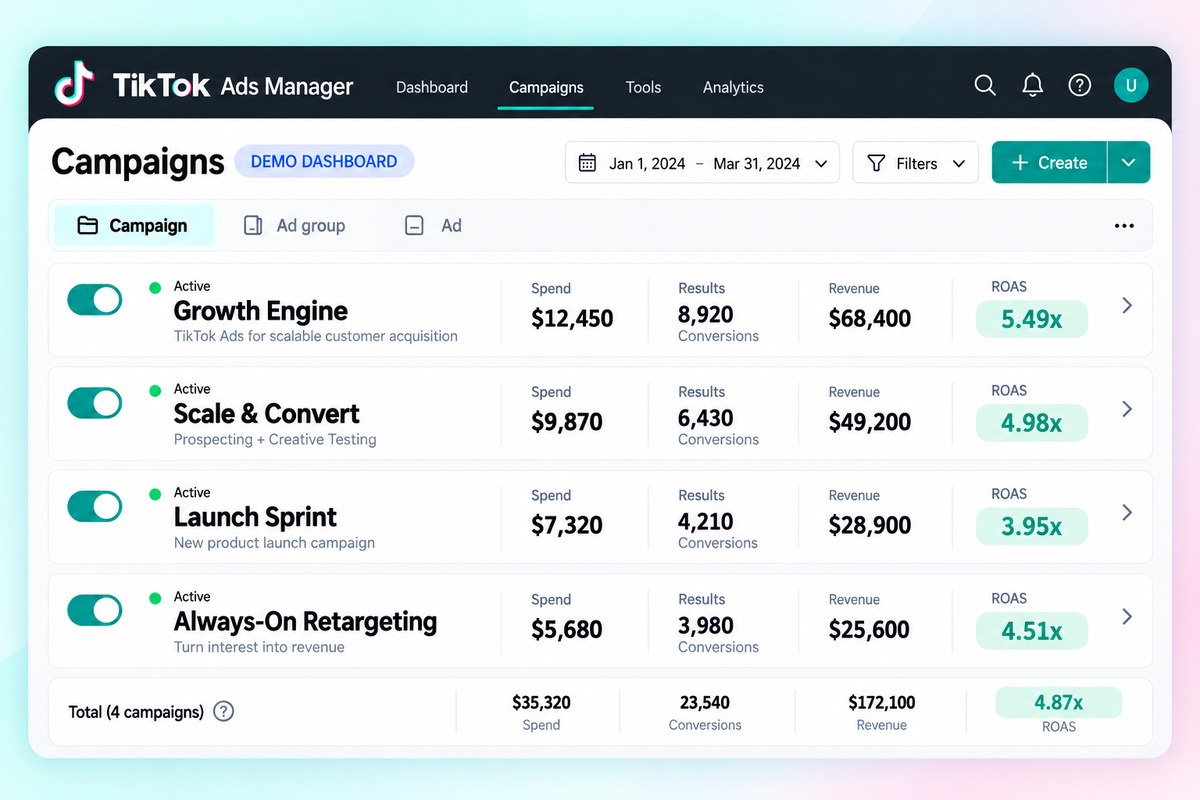The width and height of the screenshot is (1200, 800).
Task: Click 'Turn interest into revenue' description
Action: [259, 647]
